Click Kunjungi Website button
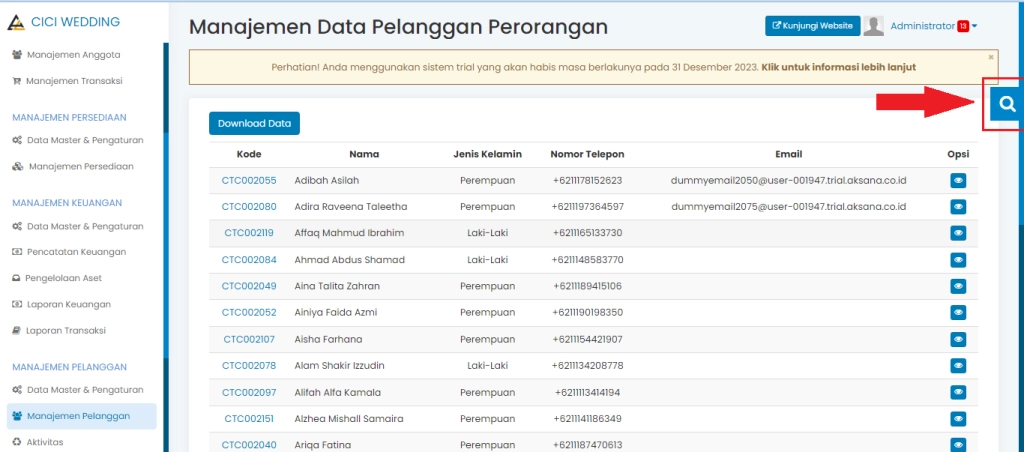 812,26
